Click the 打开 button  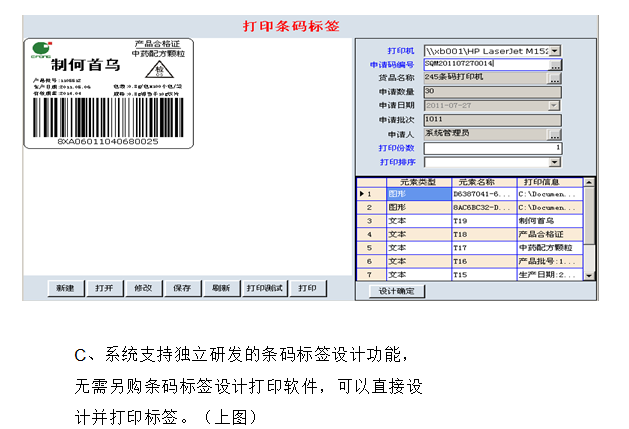pyautogui.click(x=104, y=288)
